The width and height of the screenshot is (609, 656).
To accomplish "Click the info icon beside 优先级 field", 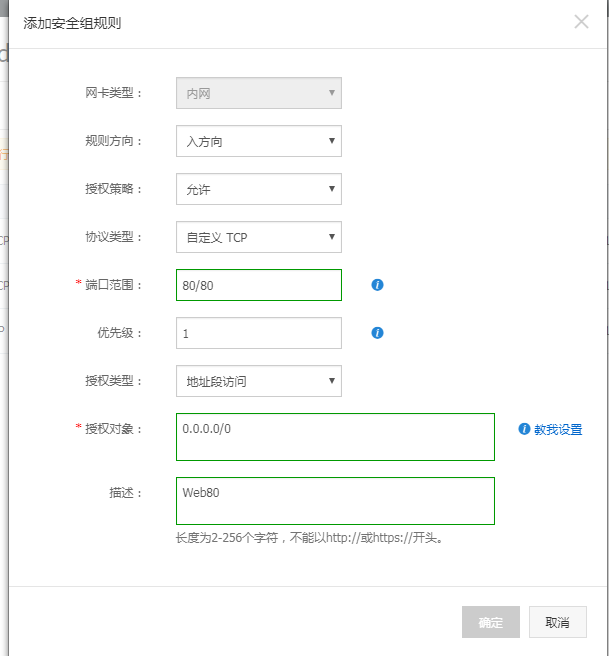I will [x=377, y=333].
